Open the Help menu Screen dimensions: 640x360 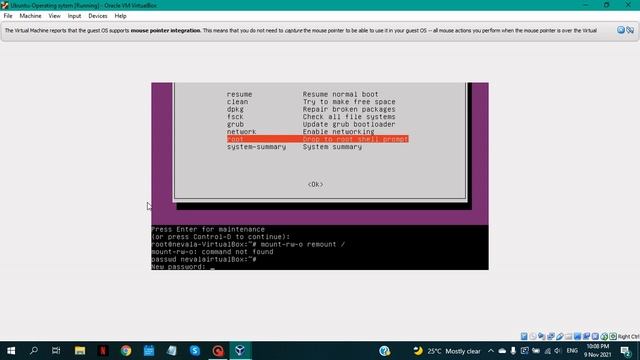click(120, 16)
